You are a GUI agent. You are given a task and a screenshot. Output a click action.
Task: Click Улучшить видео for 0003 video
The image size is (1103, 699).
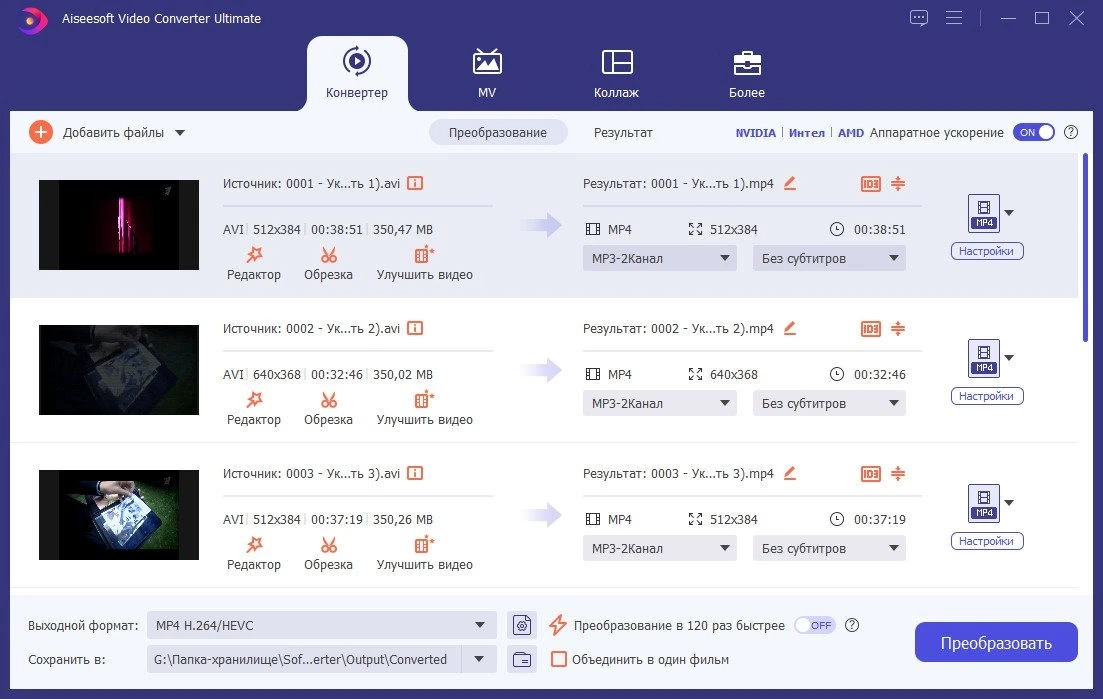click(x=424, y=553)
